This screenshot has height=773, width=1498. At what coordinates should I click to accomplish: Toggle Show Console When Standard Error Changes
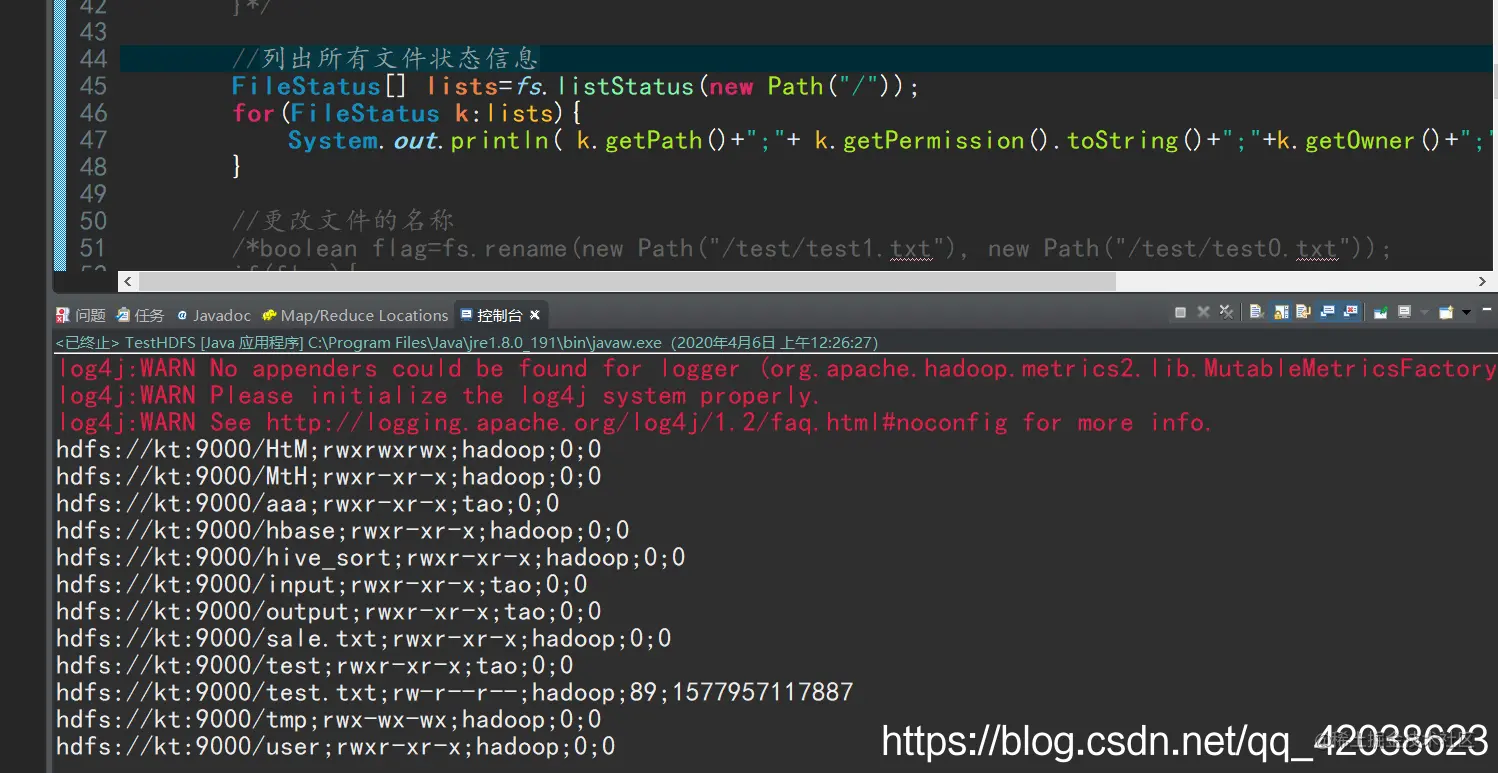coord(1351,312)
